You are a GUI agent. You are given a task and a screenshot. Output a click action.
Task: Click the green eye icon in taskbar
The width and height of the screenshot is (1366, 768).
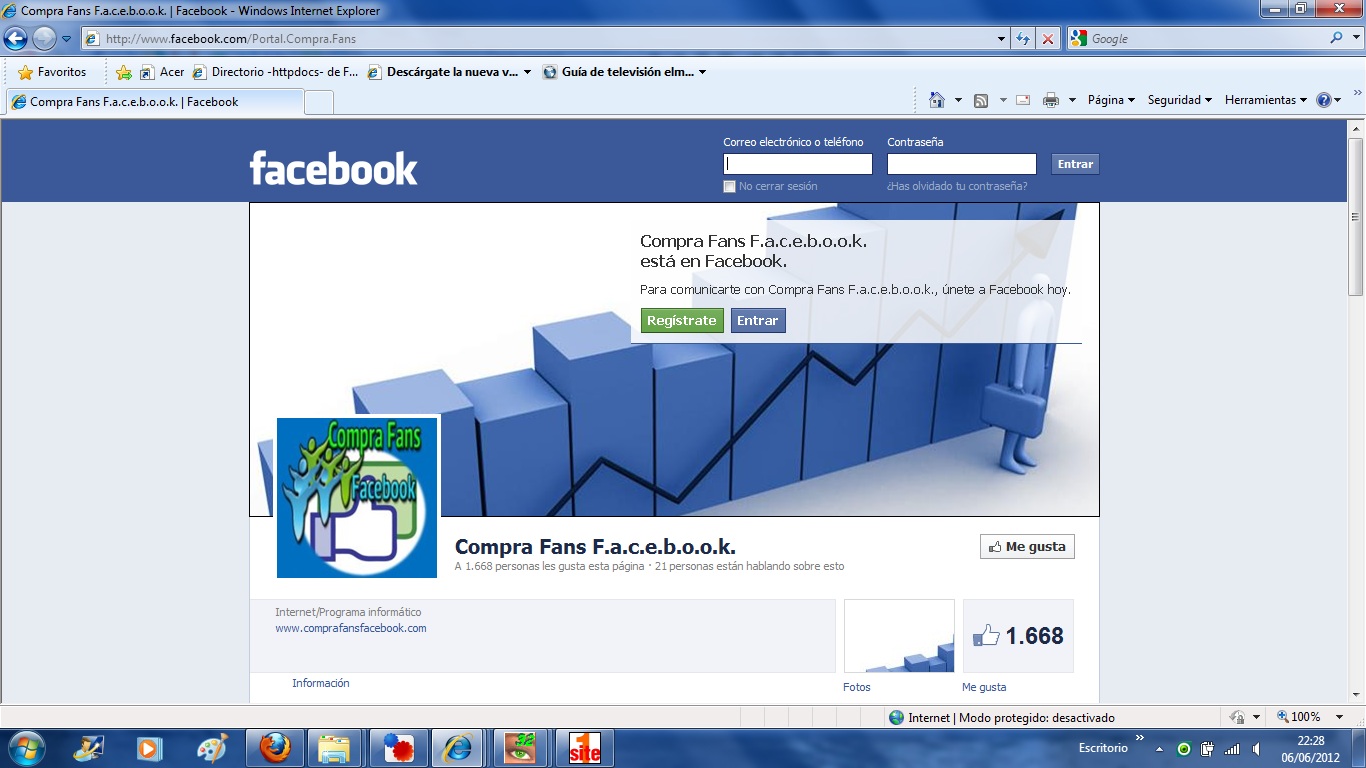(x=520, y=748)
